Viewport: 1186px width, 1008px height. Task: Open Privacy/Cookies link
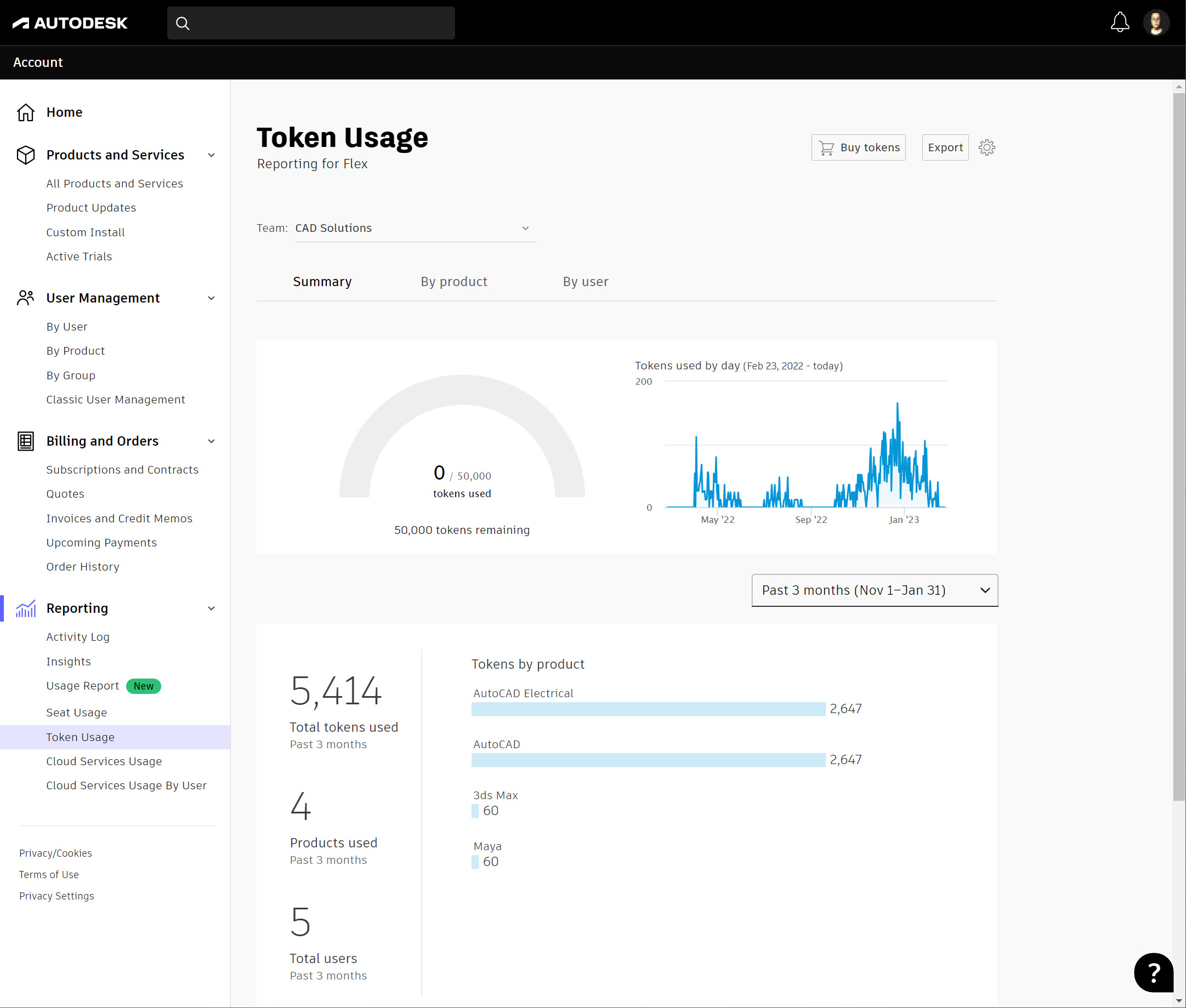click(55, 853)
